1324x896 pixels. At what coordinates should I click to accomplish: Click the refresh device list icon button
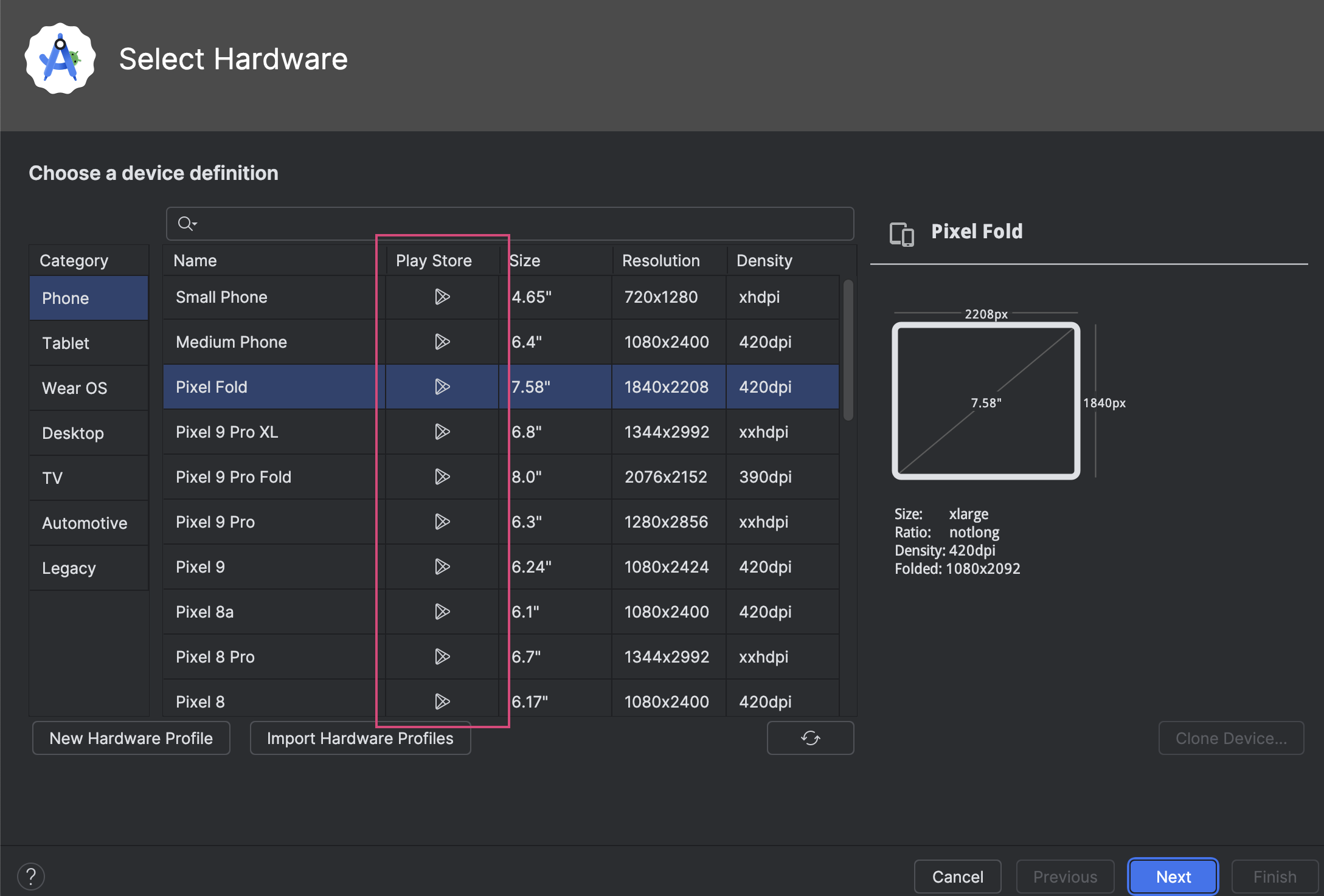coord(810,738)
